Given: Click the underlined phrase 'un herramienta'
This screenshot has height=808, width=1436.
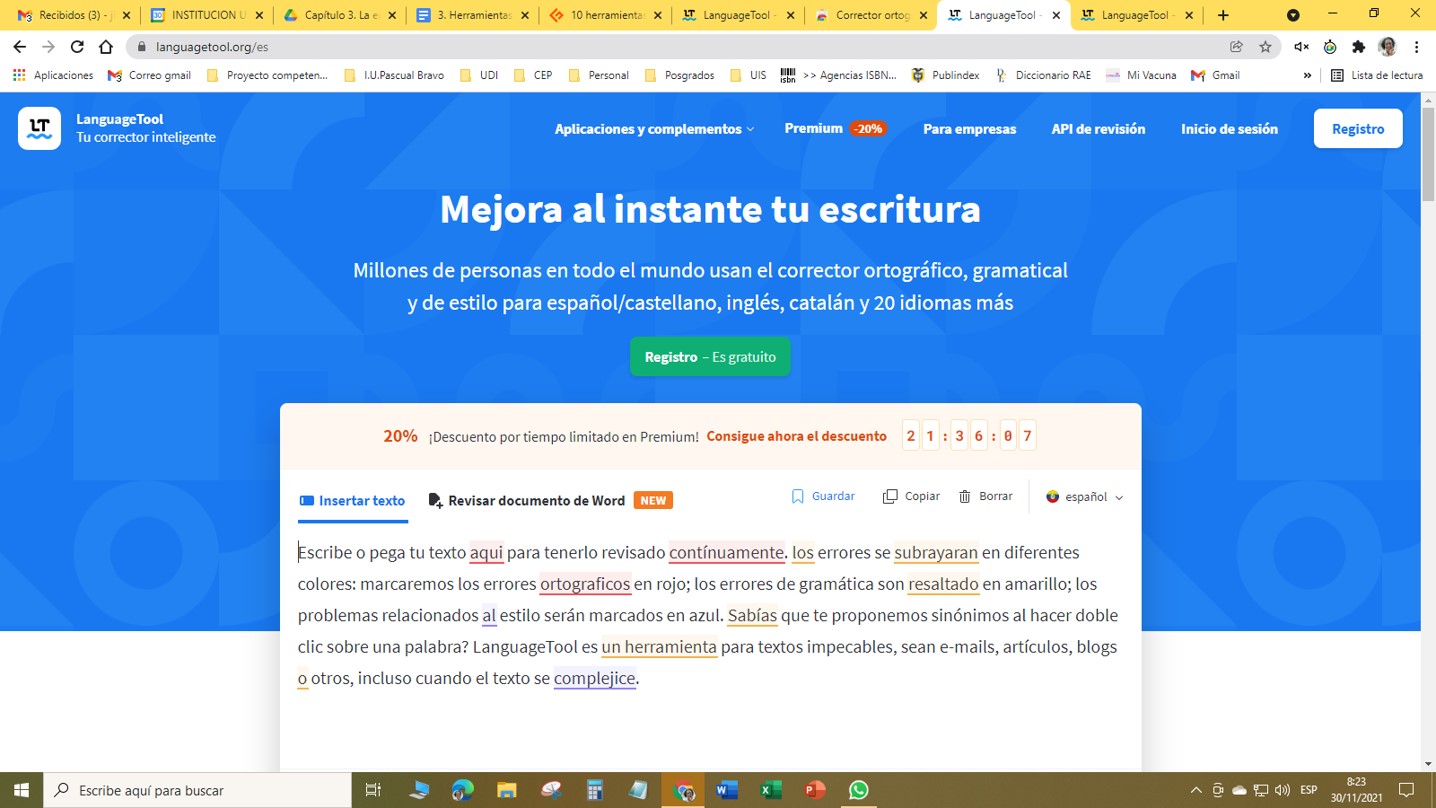Looking at the screenshot, I should (659, 646).
